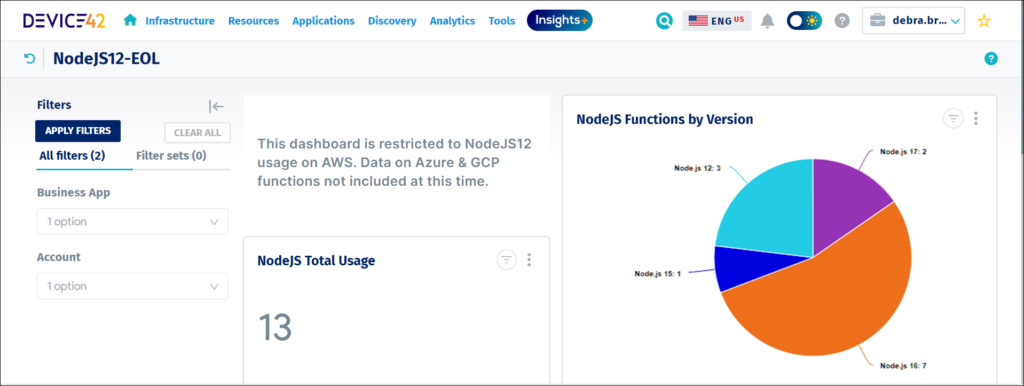Refresh the NodeJS12-EOL dashboard icon
1024x386 pixels.
coord(29,59)
